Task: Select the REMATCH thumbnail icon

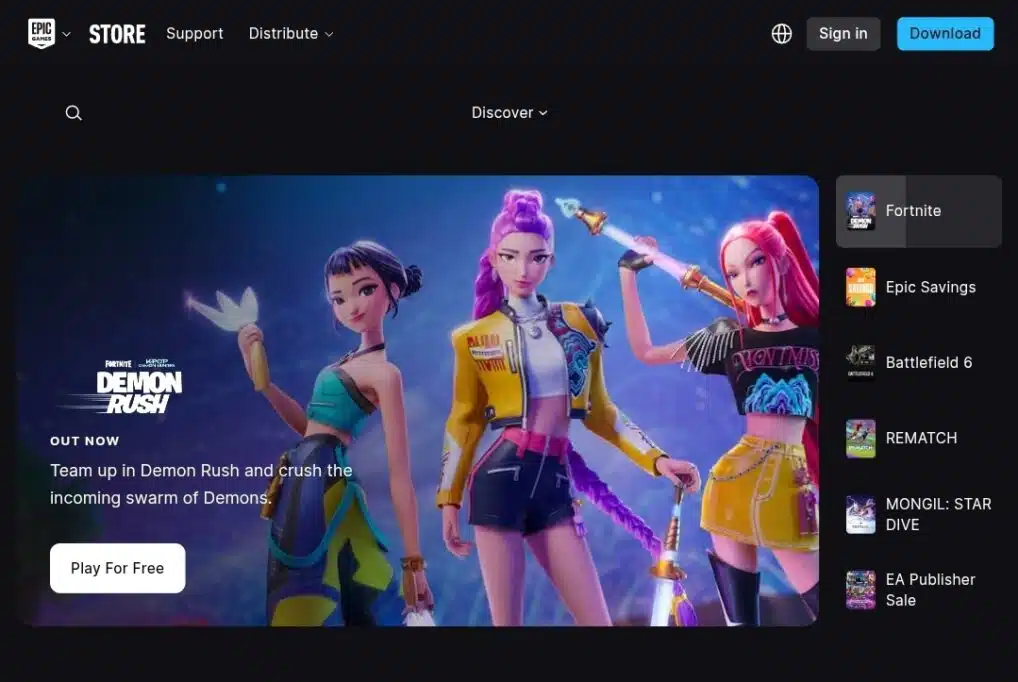Action: click(x=860, y=438)
